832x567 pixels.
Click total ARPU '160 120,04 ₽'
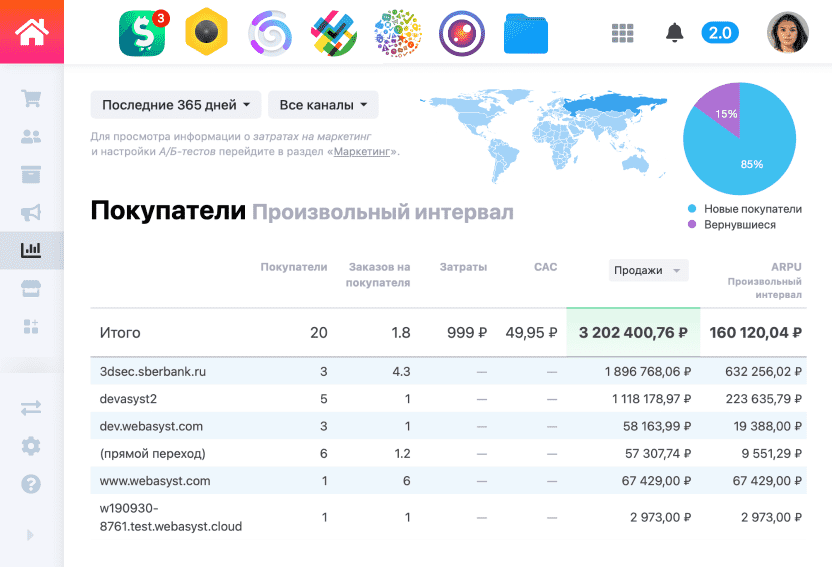tap(756, 333)
